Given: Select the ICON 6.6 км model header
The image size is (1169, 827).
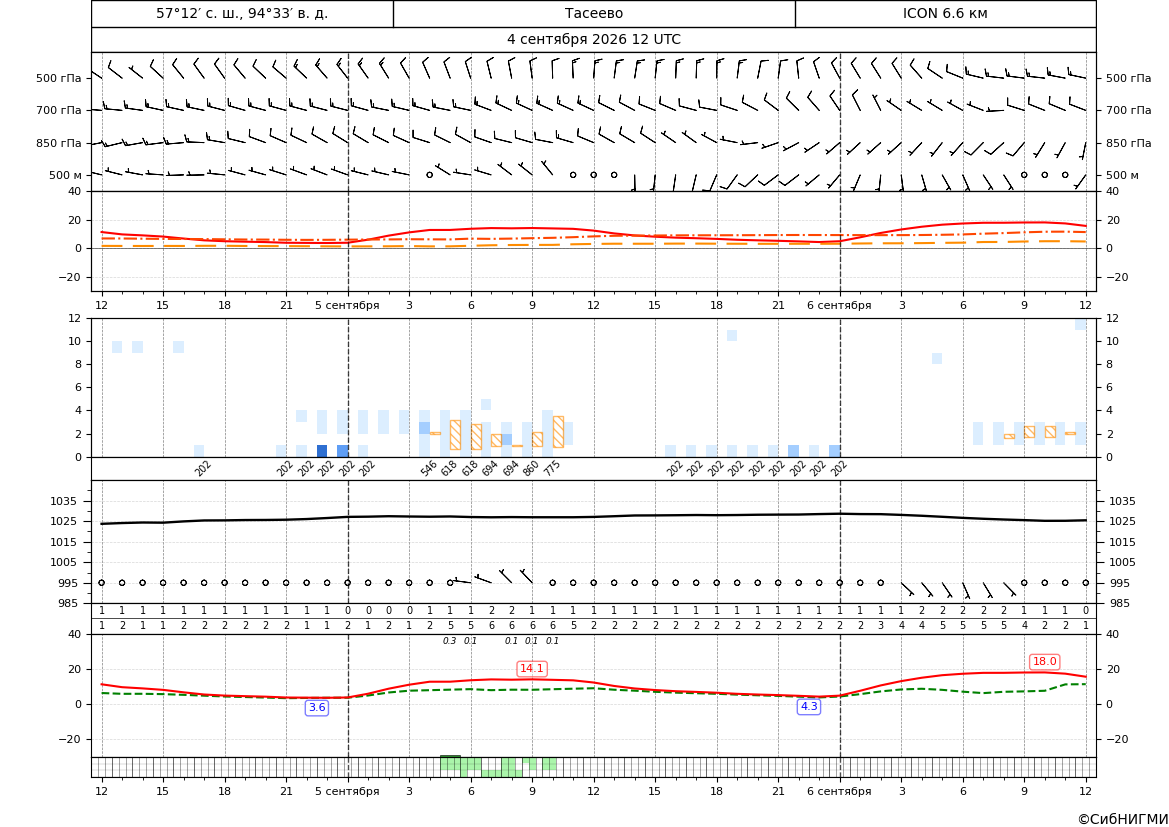Looking at the screenshot, I should [x=945, y=13].
